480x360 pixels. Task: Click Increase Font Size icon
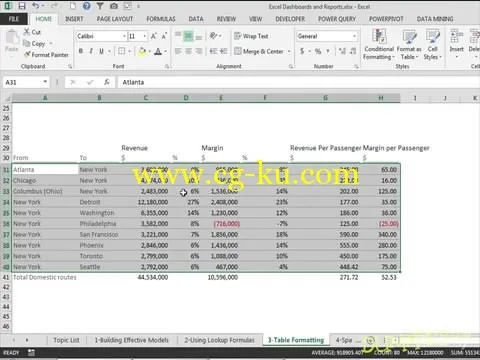point(154,36)
